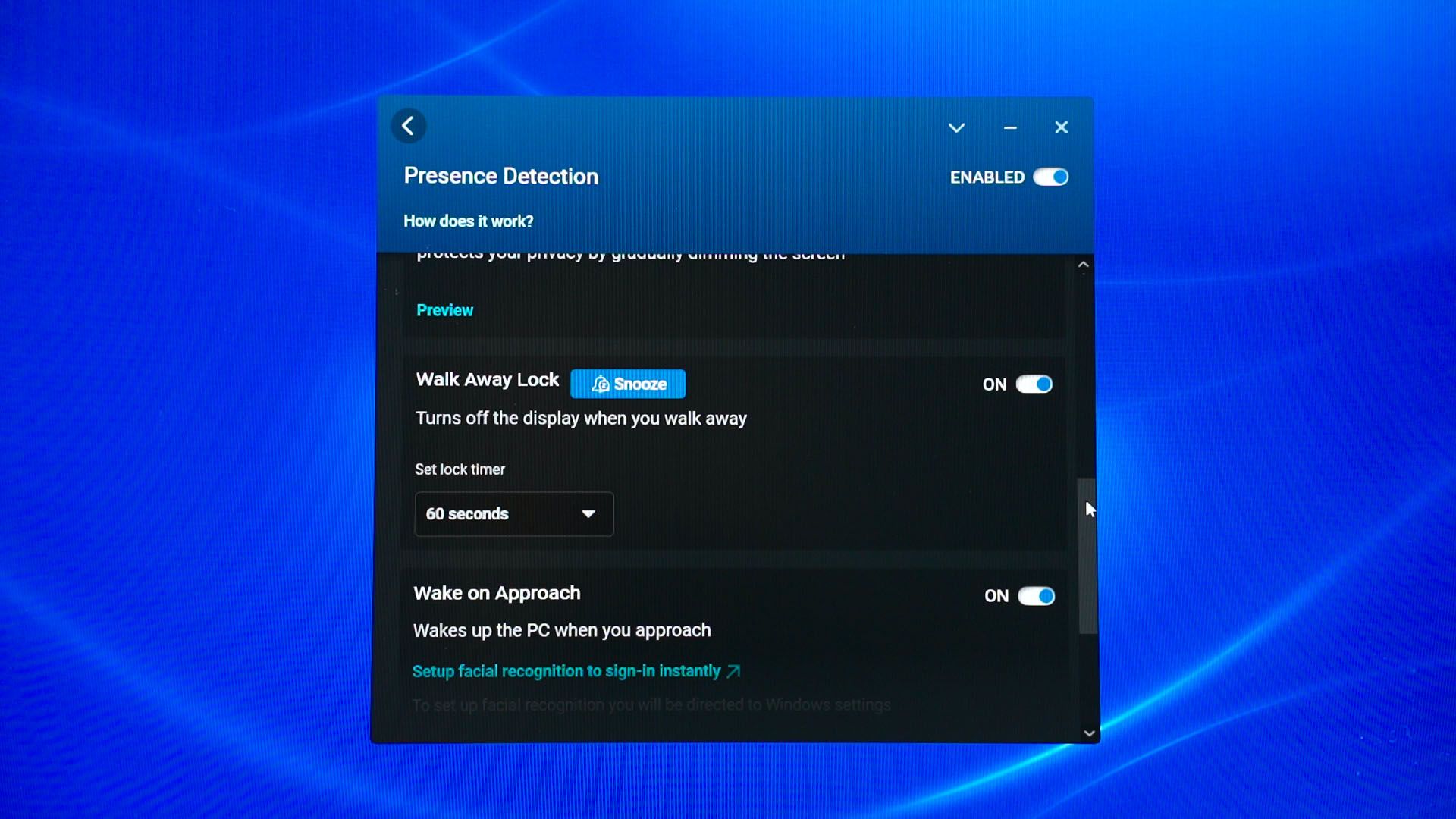1456x819 pixels.
Task: Click the Preview link
Action: 445,310
